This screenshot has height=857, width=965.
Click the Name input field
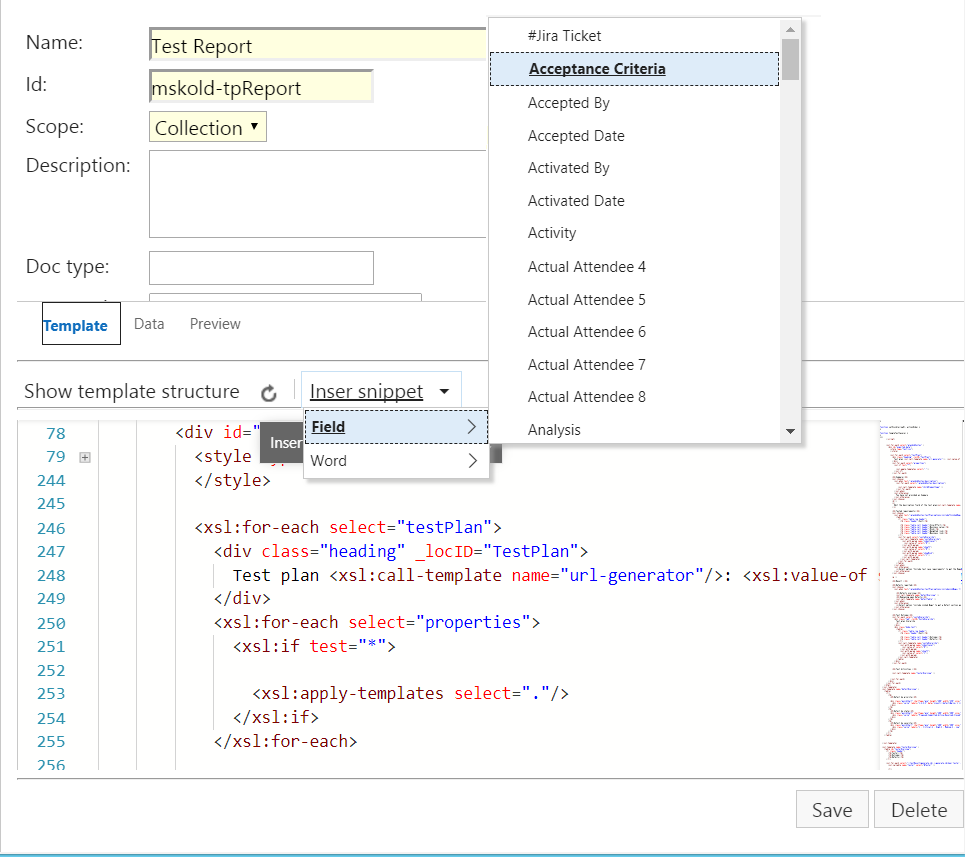point(316,46)
